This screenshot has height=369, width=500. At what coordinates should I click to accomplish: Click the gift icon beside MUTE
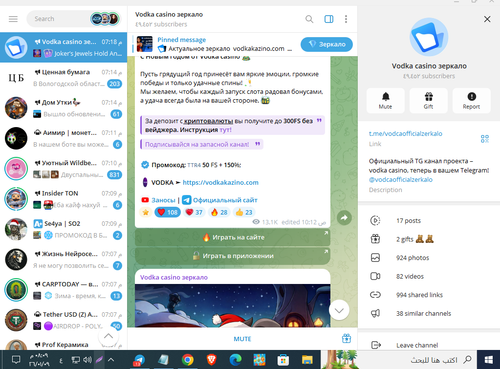(346, 338)
